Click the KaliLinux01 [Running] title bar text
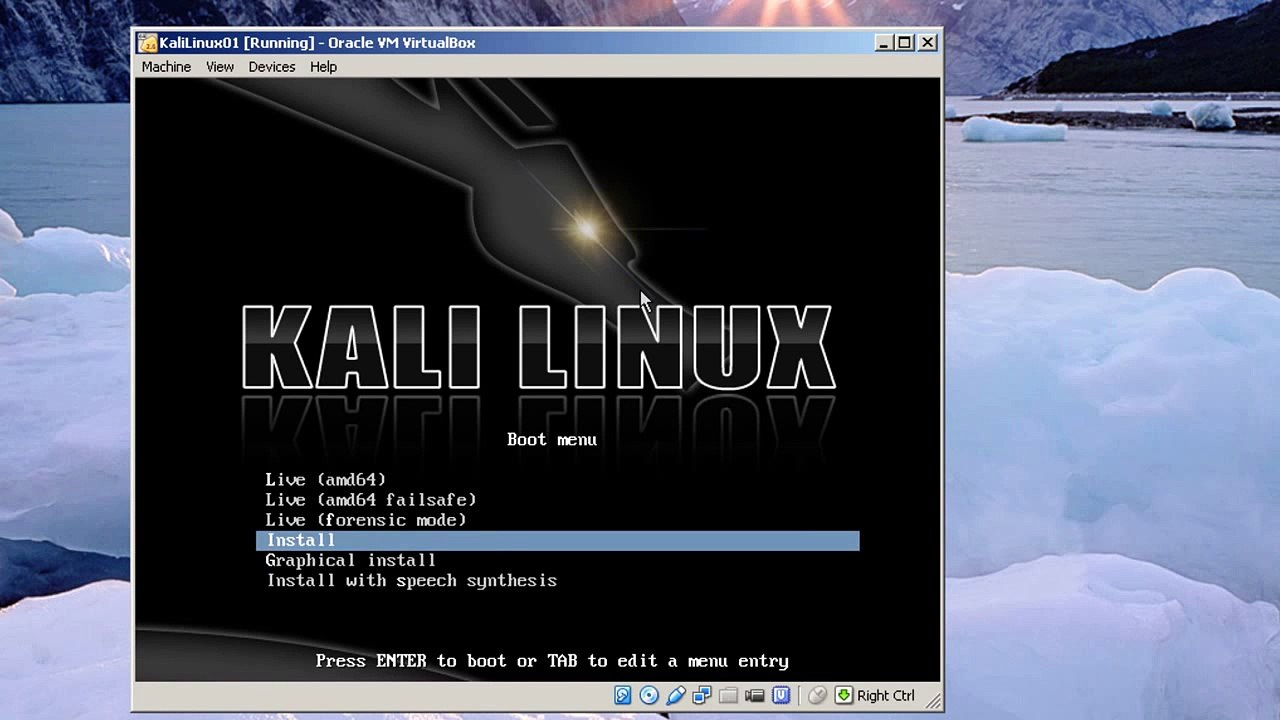 [x=317, y=43]
